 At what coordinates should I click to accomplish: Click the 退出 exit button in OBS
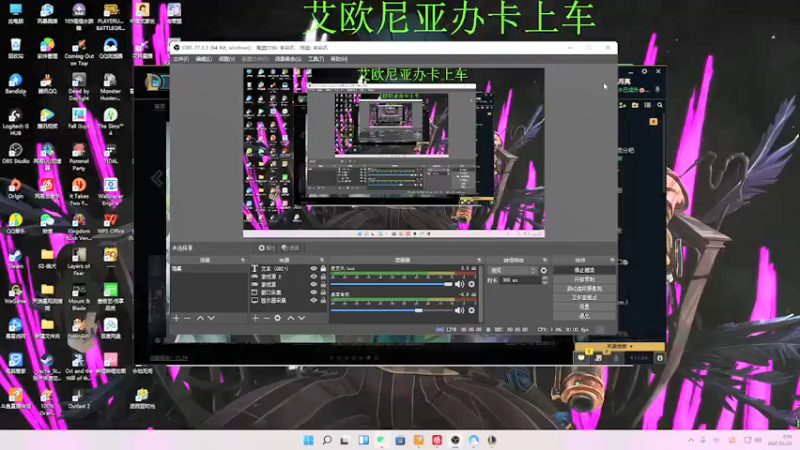pyautogui.click(x=584, y=316)
